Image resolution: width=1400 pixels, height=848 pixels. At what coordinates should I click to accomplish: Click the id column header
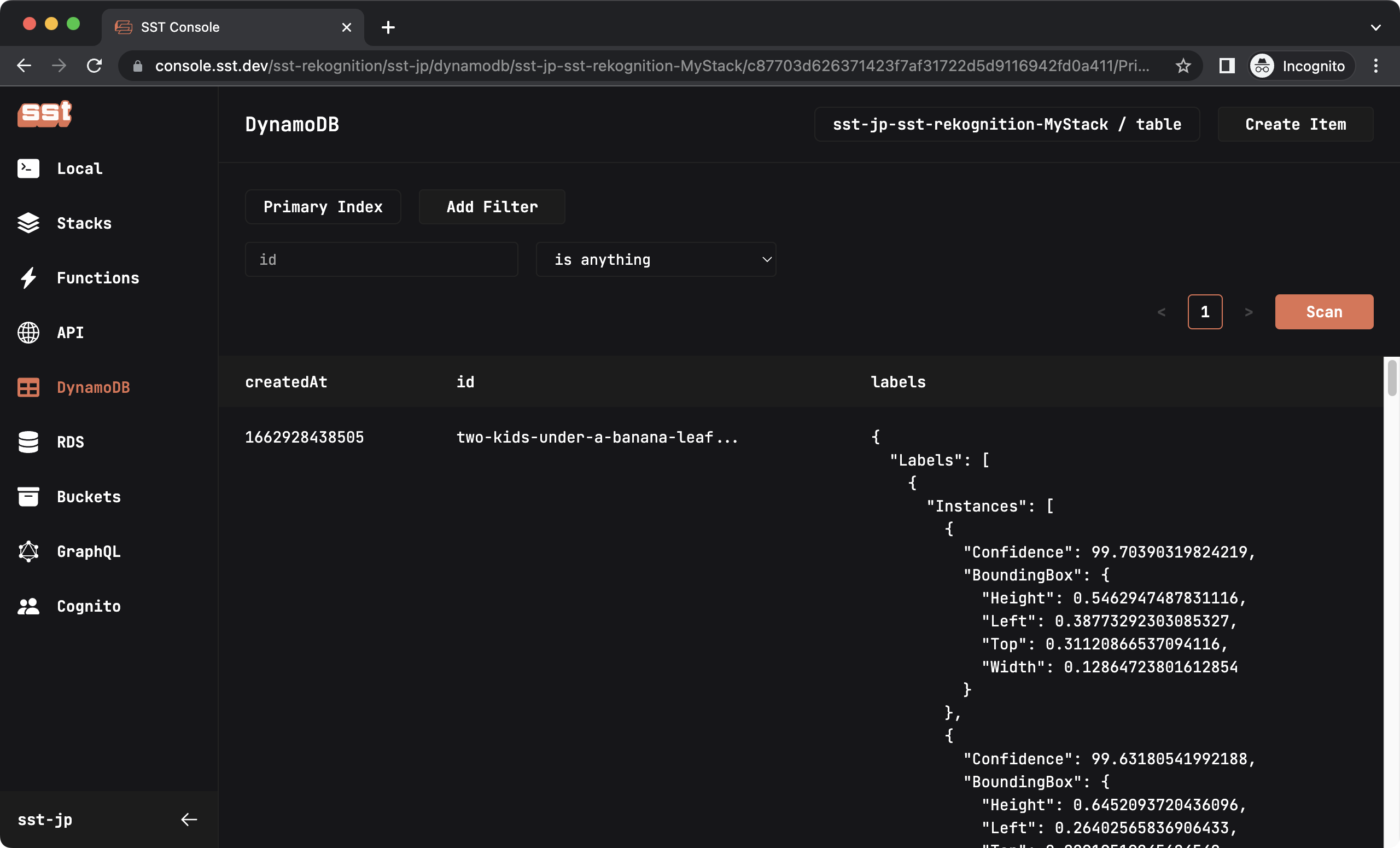465,381
